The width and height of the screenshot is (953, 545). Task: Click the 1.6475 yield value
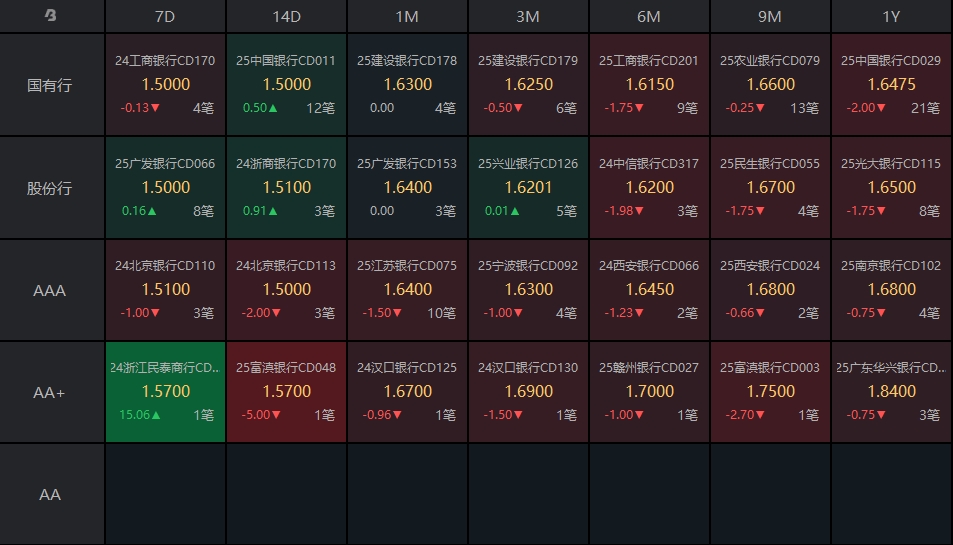[891, 84]
